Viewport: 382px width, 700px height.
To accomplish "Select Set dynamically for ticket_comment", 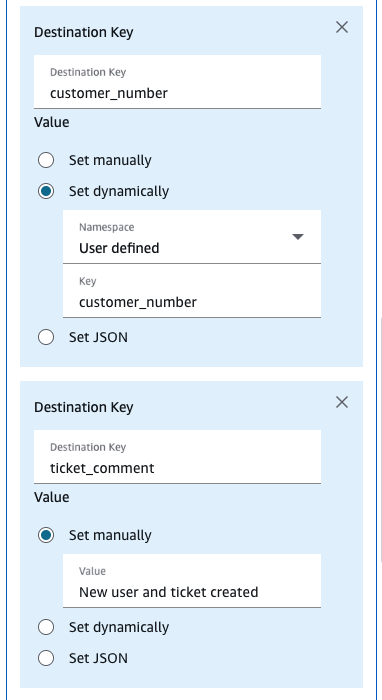I will [x=46, y=627].
